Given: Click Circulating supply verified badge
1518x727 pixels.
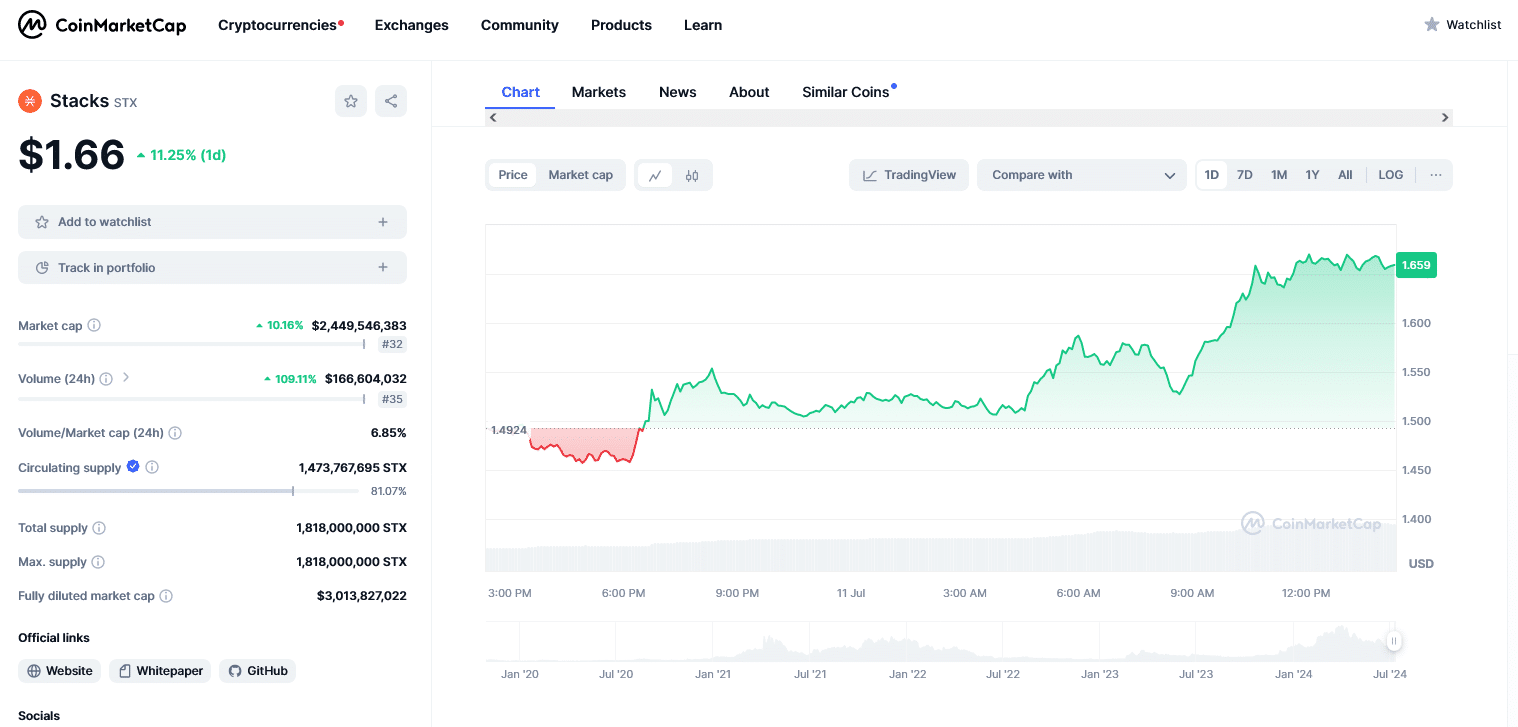Looking at the screenshot, I should tap(133, 467).
